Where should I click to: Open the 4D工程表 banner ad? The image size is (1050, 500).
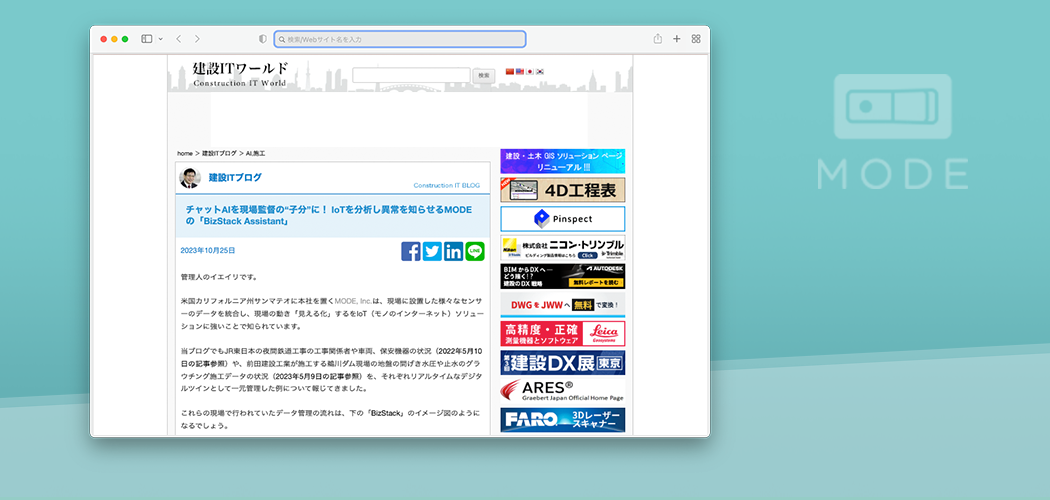click(562, 190)
